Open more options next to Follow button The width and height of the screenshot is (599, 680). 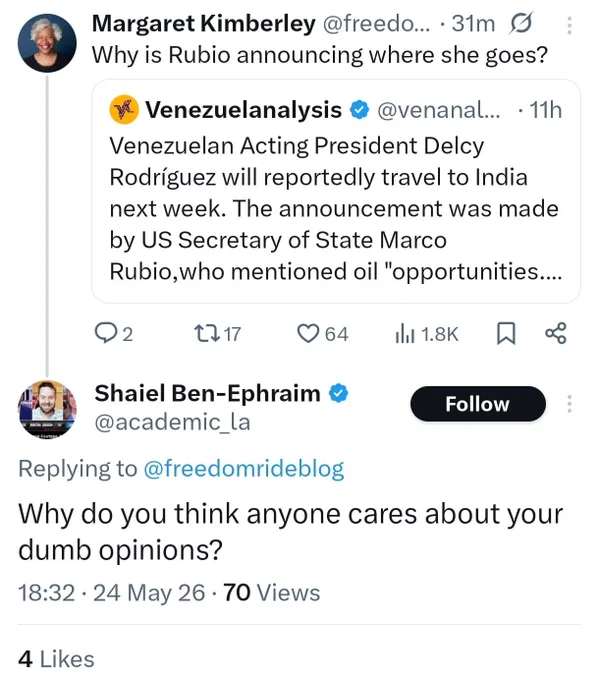tap(570, 404)
